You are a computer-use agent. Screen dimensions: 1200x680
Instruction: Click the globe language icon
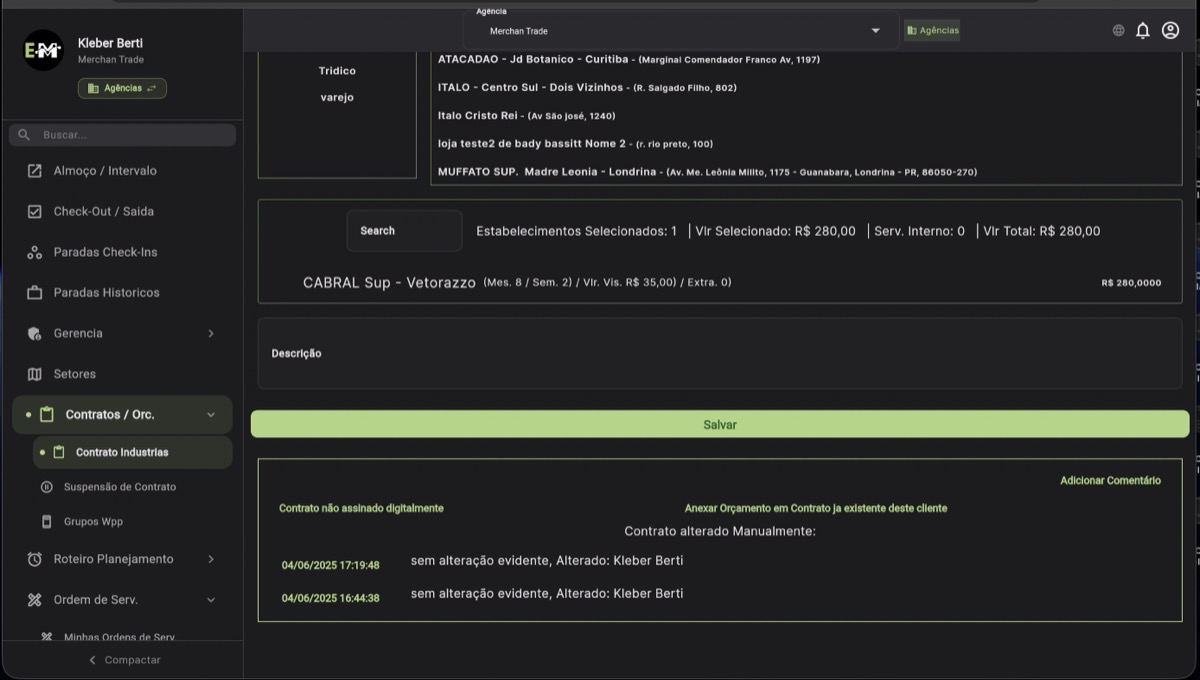point(1118,31)
